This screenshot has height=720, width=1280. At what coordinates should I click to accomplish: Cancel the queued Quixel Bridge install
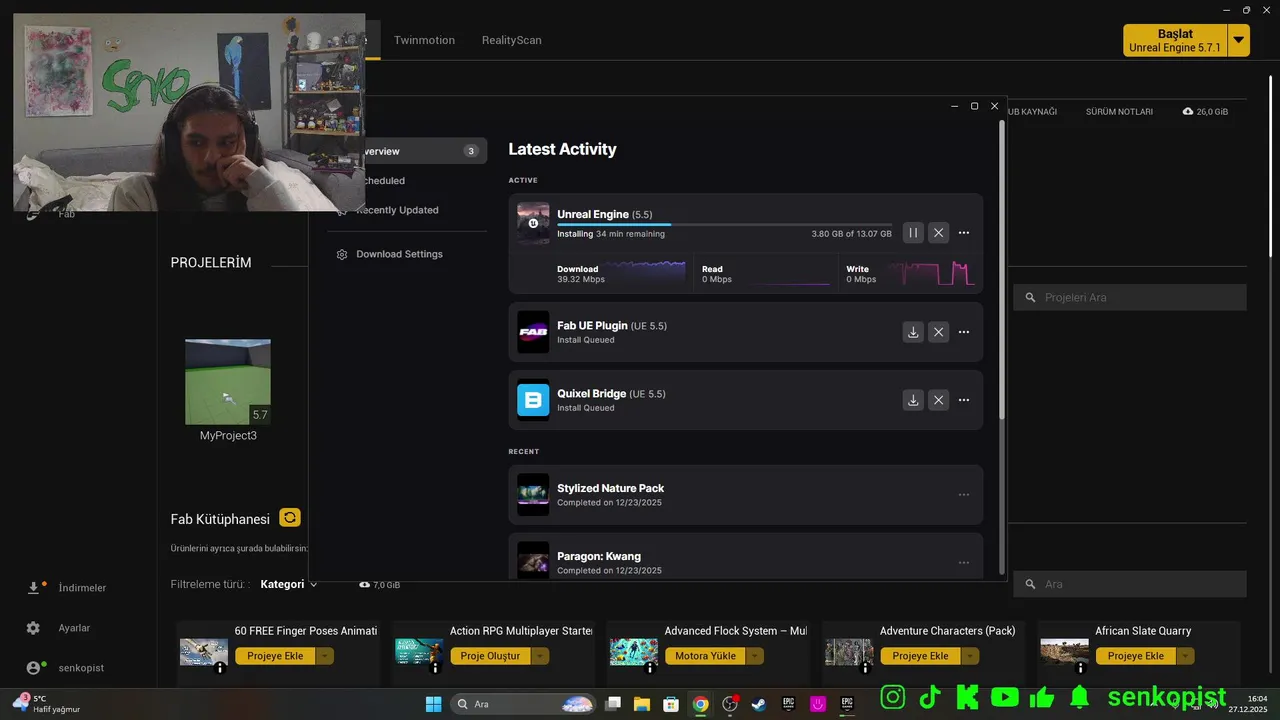click(938, 400)
